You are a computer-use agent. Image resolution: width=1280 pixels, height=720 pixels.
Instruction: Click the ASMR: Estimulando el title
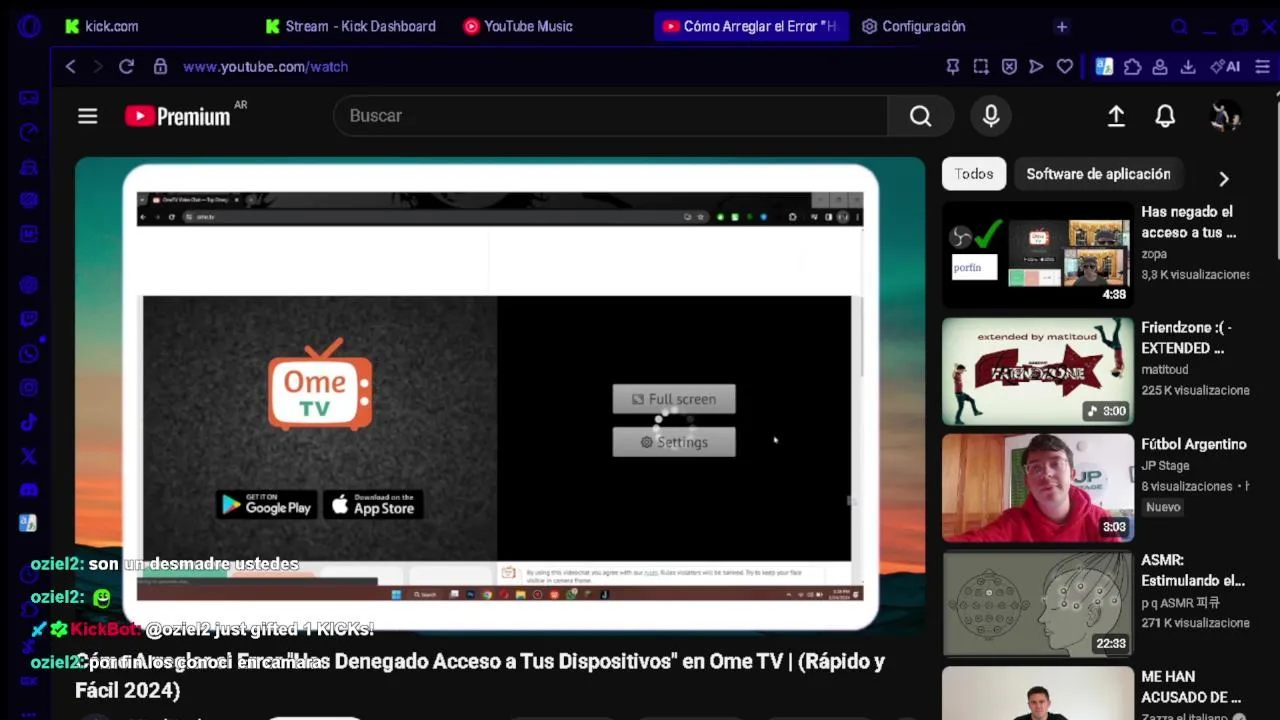1193,570
